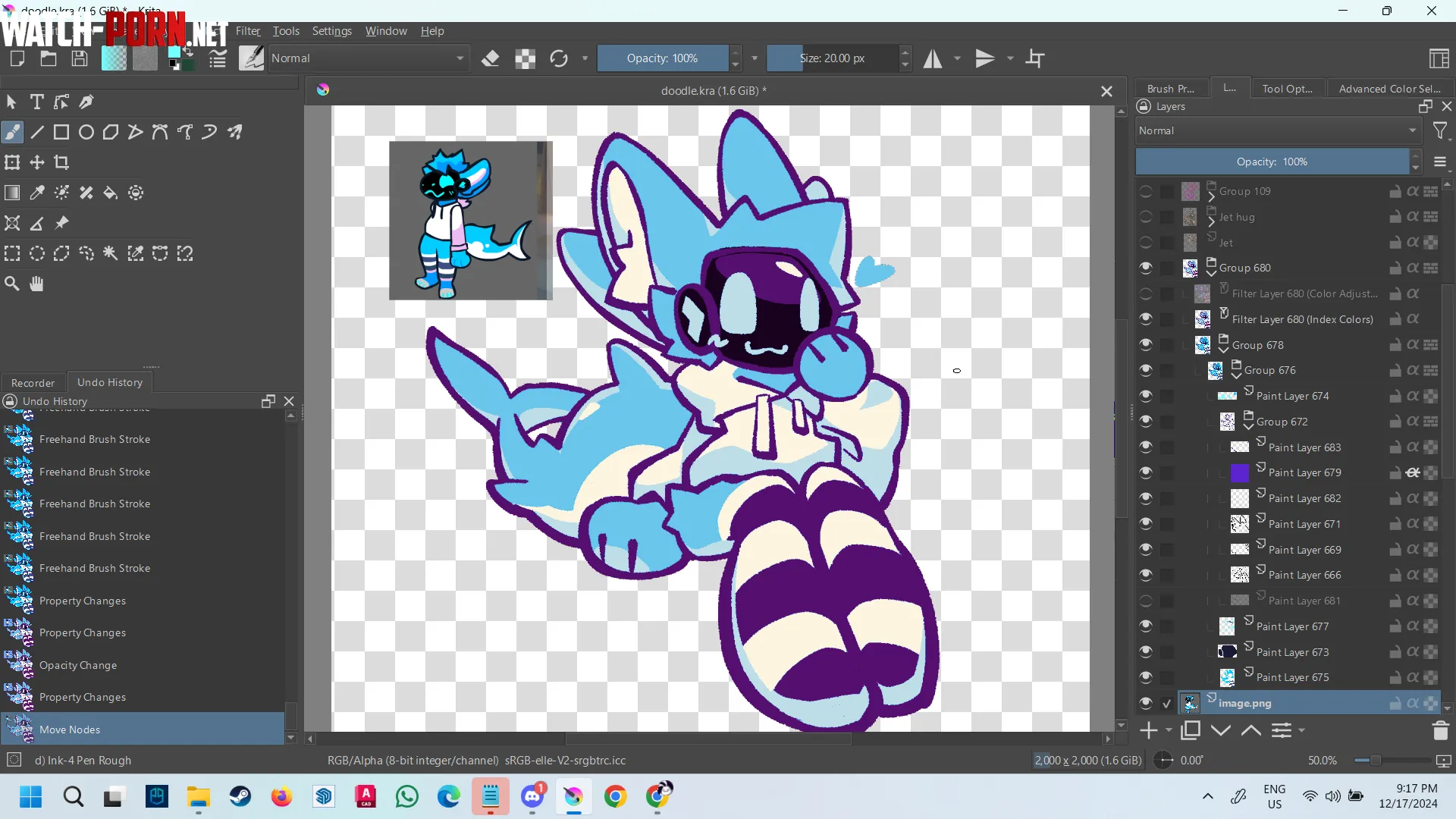Open the Window menu
The width and height of the screenshot is (1456, 819).
[386, 31]
